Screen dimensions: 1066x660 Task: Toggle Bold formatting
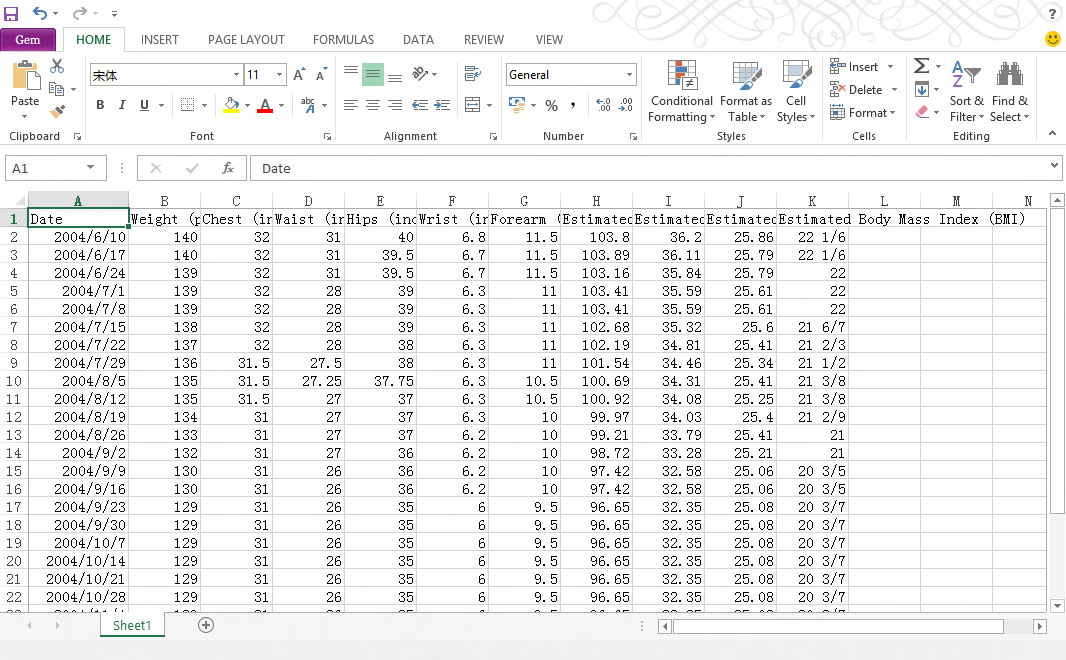coord(100,105)
